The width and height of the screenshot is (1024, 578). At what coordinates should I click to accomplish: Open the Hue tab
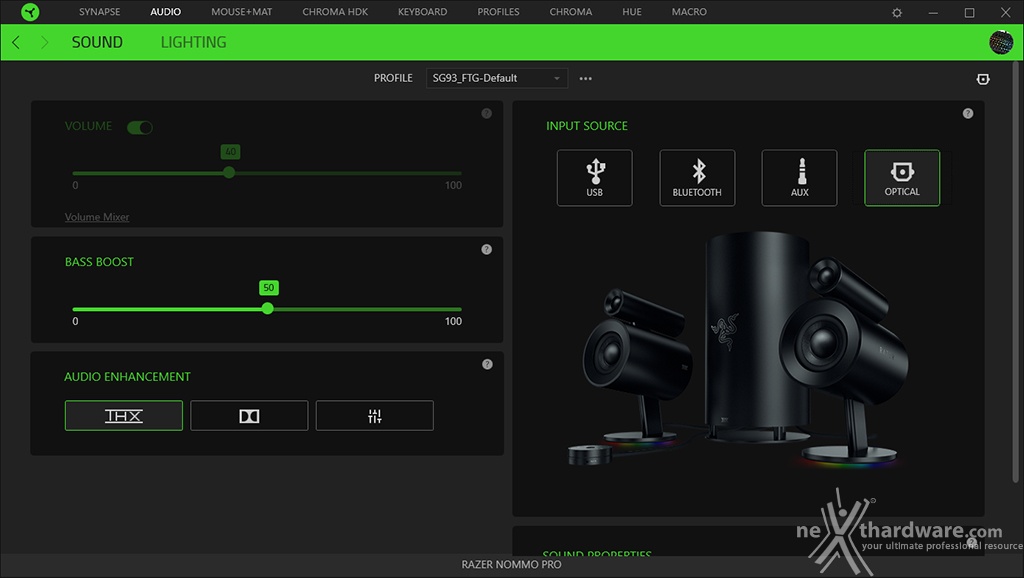(632, 12)
